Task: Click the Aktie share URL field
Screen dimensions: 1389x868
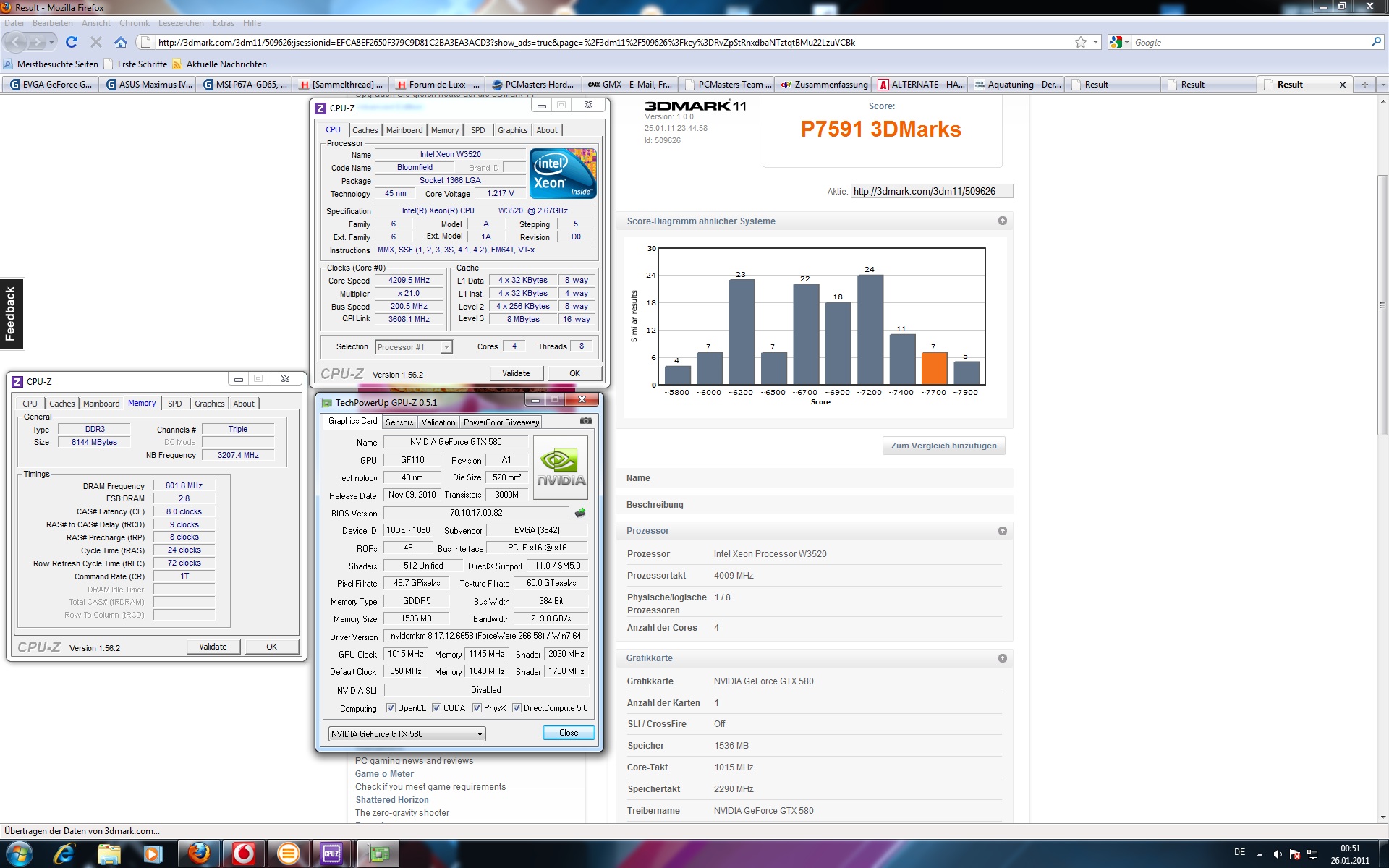Action: coord(932,191)
